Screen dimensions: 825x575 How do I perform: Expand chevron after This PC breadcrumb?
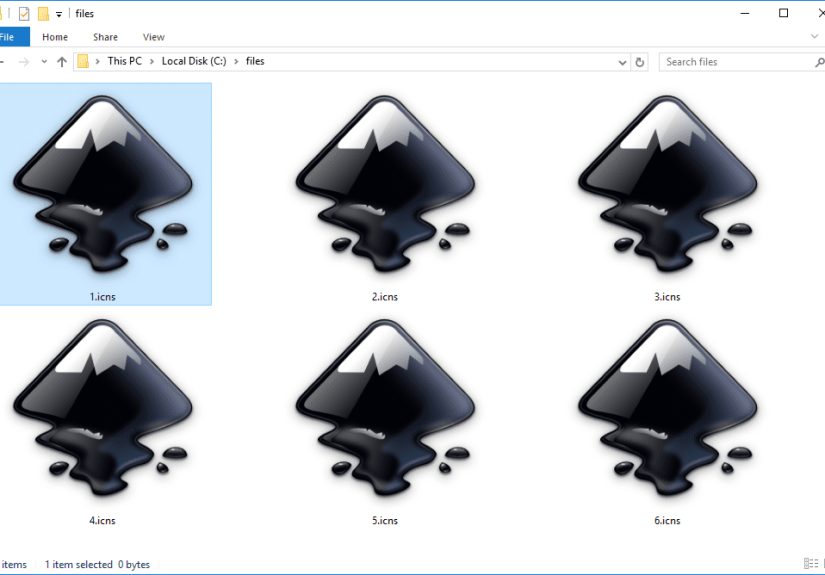click(152, 62)
